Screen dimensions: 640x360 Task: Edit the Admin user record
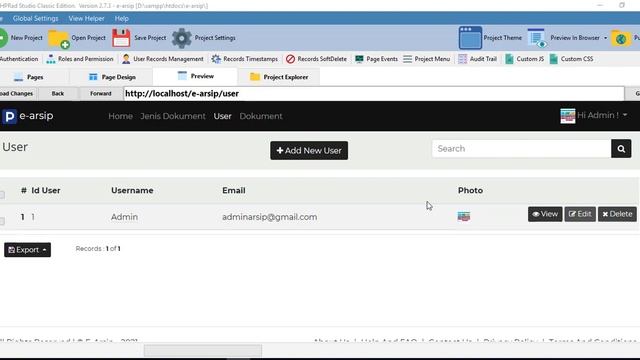(580, 214)
